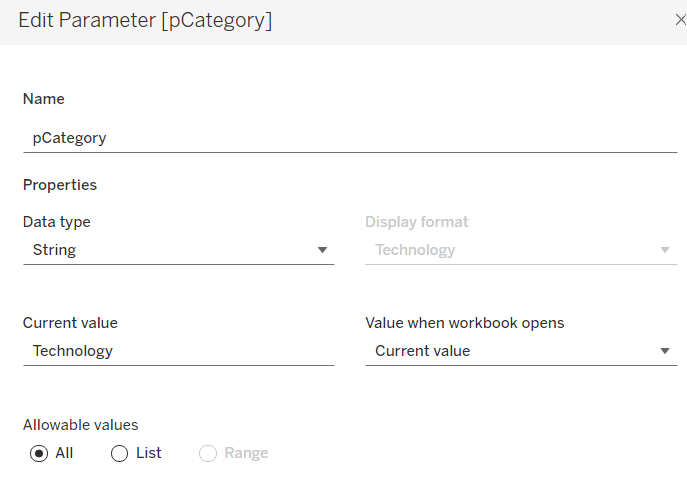This screenshot has height=497, width=687.
Task: Click the greyed Display format Technology box
Action: (510, 250)
